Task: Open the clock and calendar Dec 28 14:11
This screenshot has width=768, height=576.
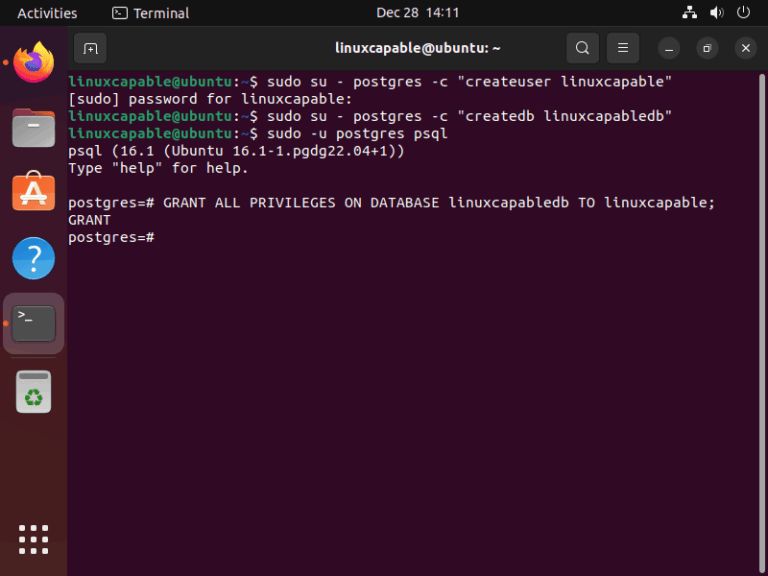Action: [417, 13]
